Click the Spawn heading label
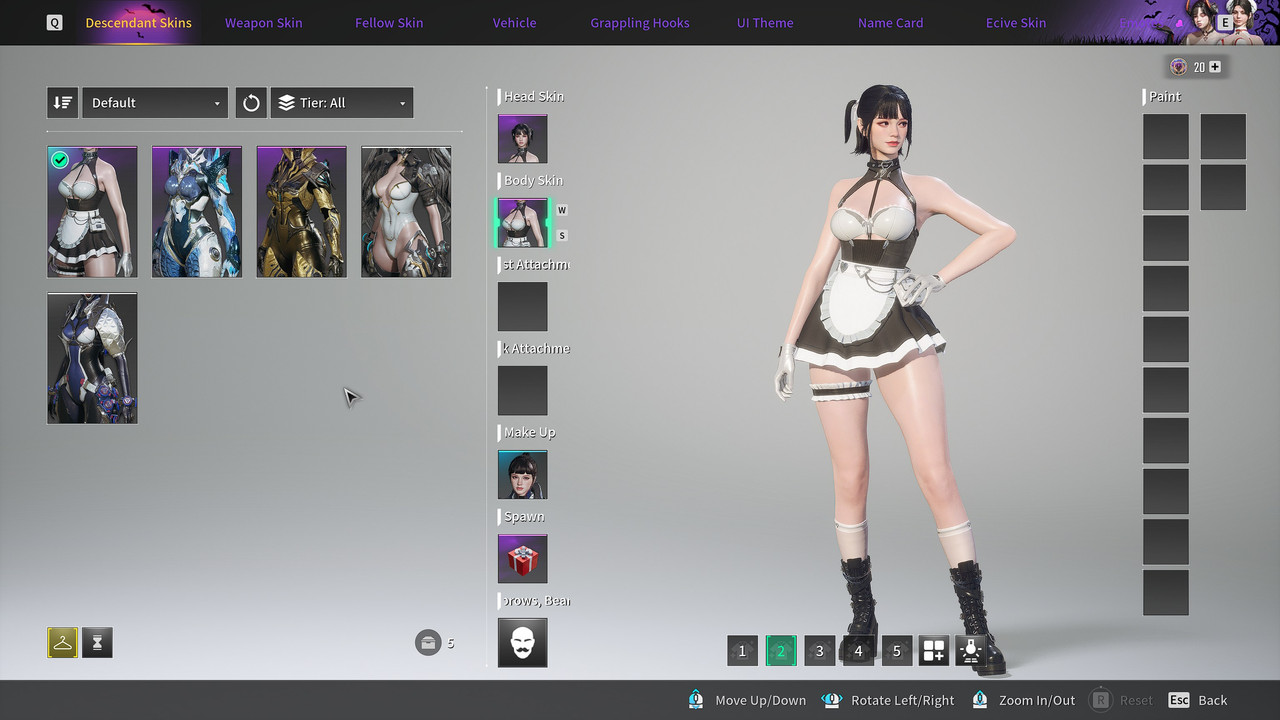 524,516
